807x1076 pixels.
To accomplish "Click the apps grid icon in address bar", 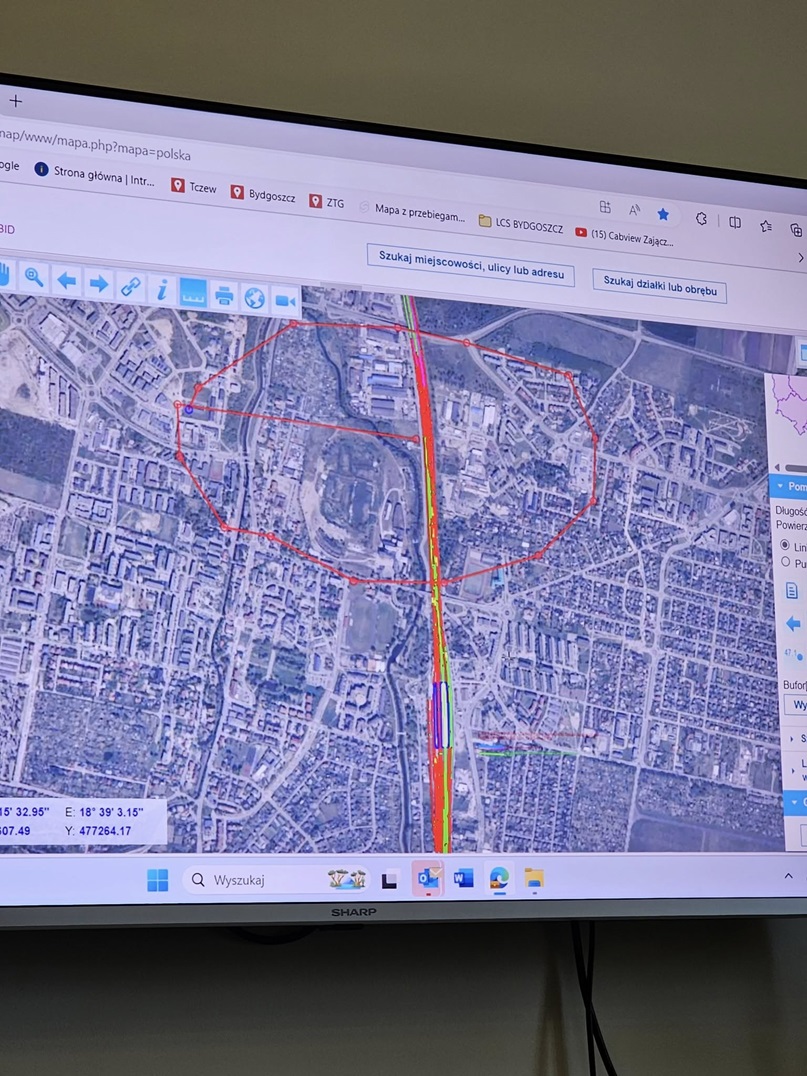I will tap(605, 207).
